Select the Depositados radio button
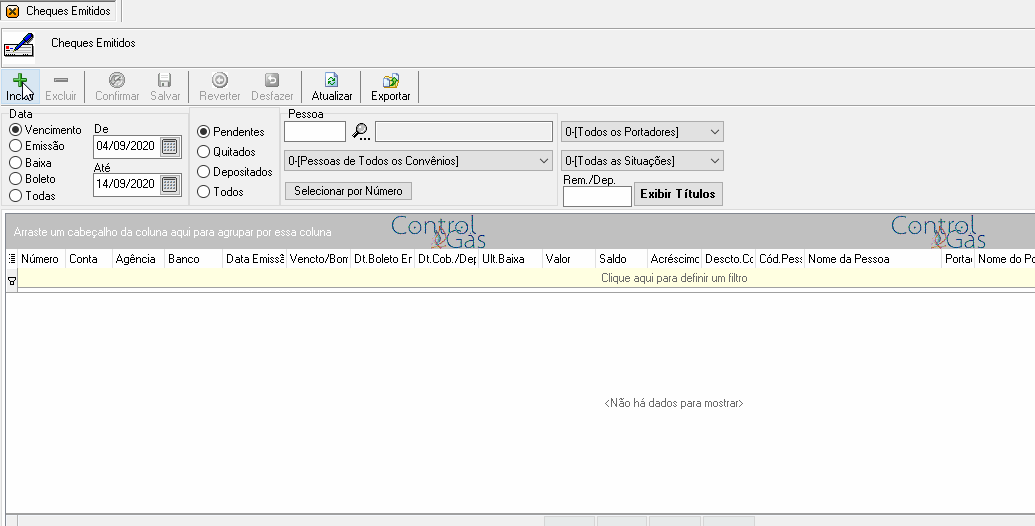The image size is (1035, 526). (x=203, y=172)
